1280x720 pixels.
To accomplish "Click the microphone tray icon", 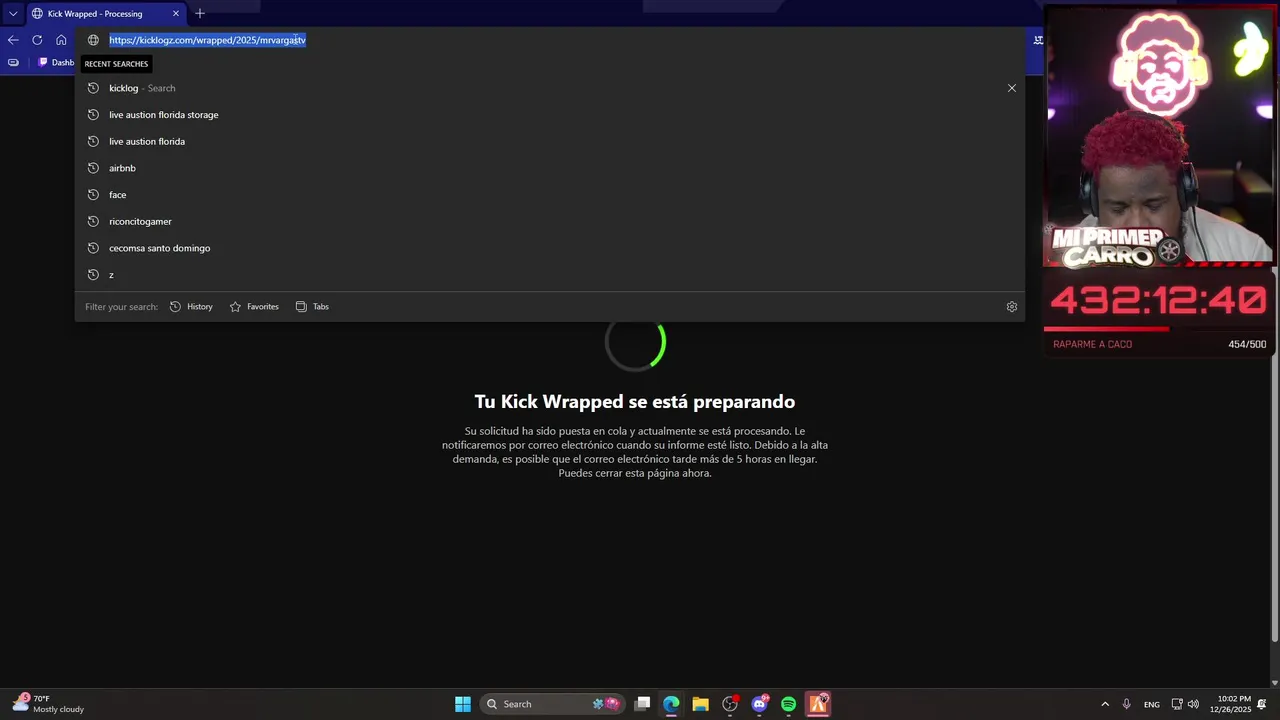I will pos(1127,704).
